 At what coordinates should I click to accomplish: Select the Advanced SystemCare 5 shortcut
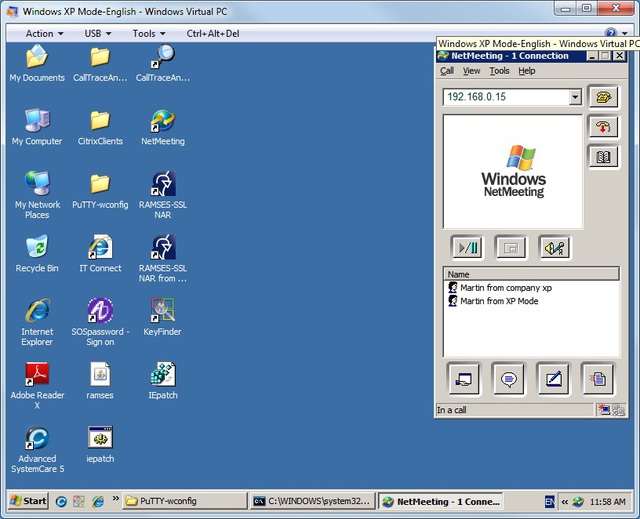point(37,449)
